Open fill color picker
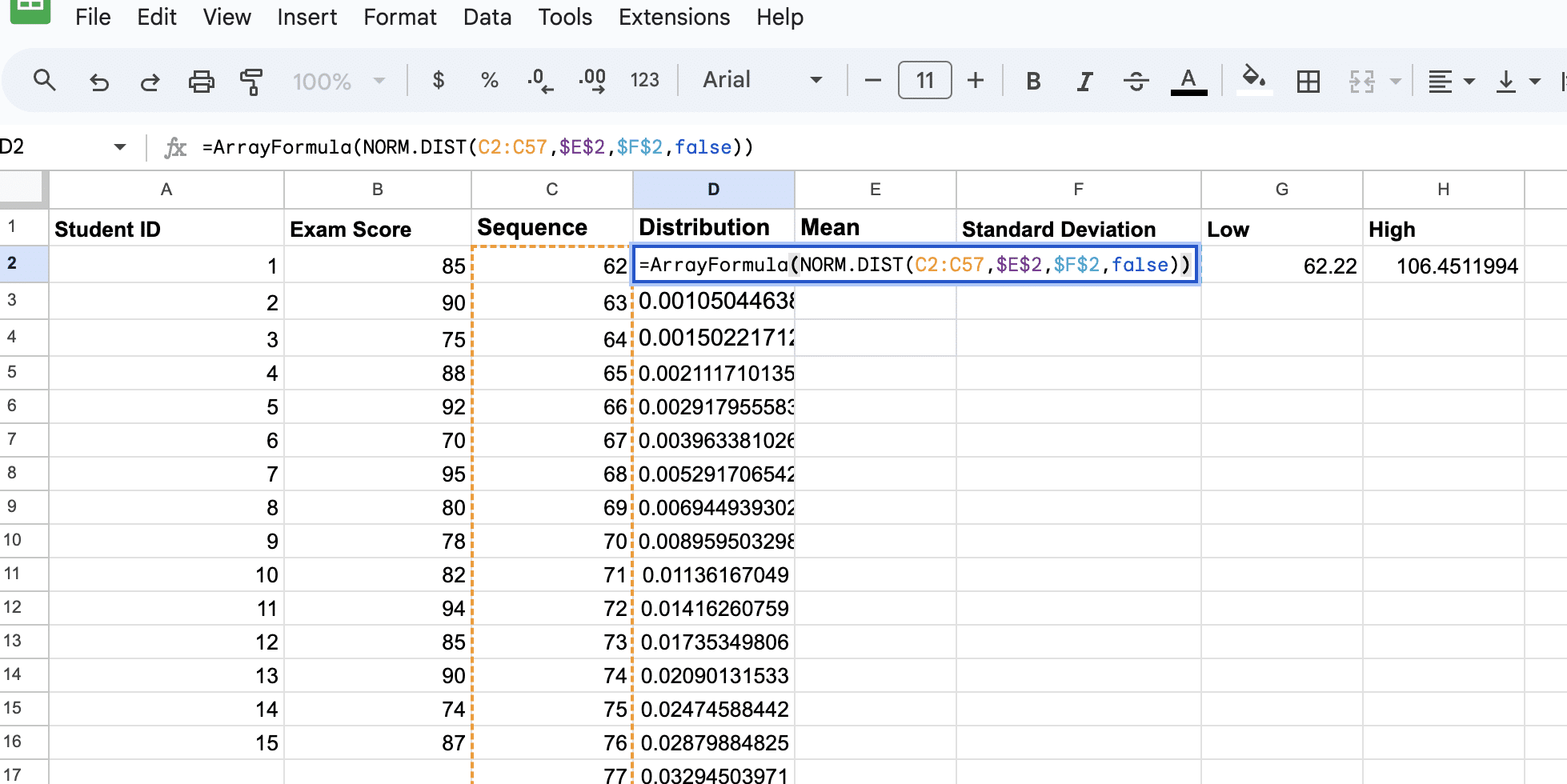The height and width of the screenshot is (784, 1567). (x=1254, y=80)
